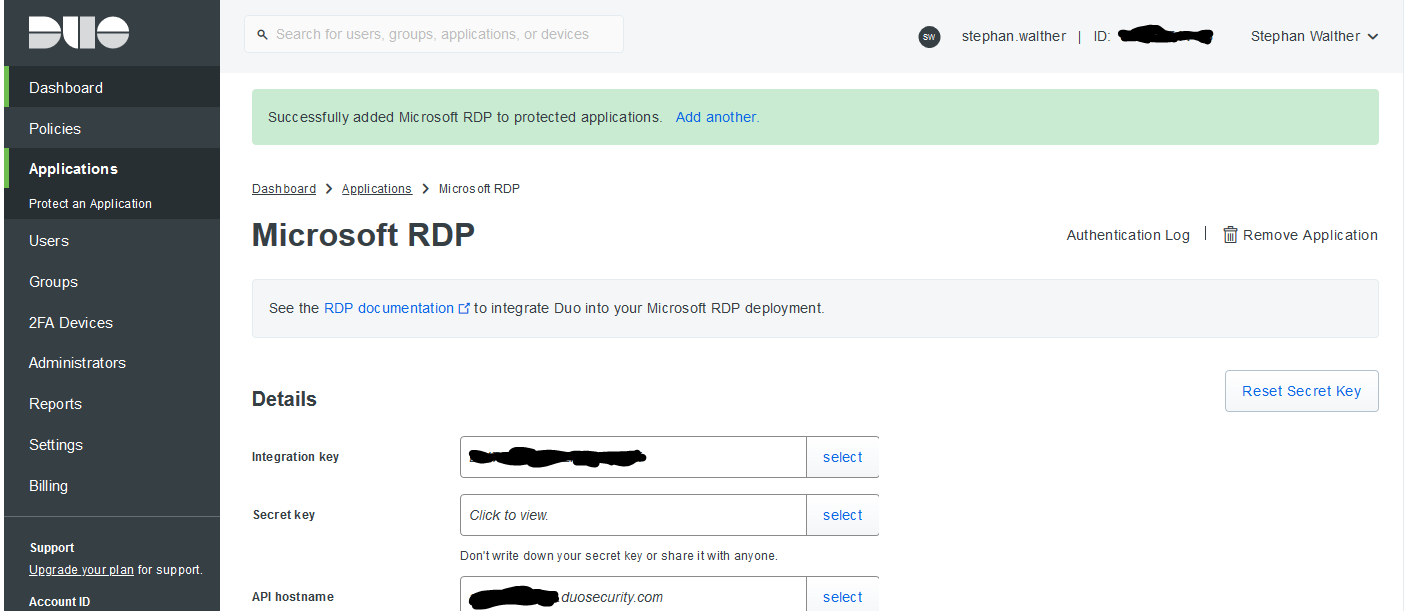
Task: Click the Reset Secret Key button
Action: pos(1301,391)
